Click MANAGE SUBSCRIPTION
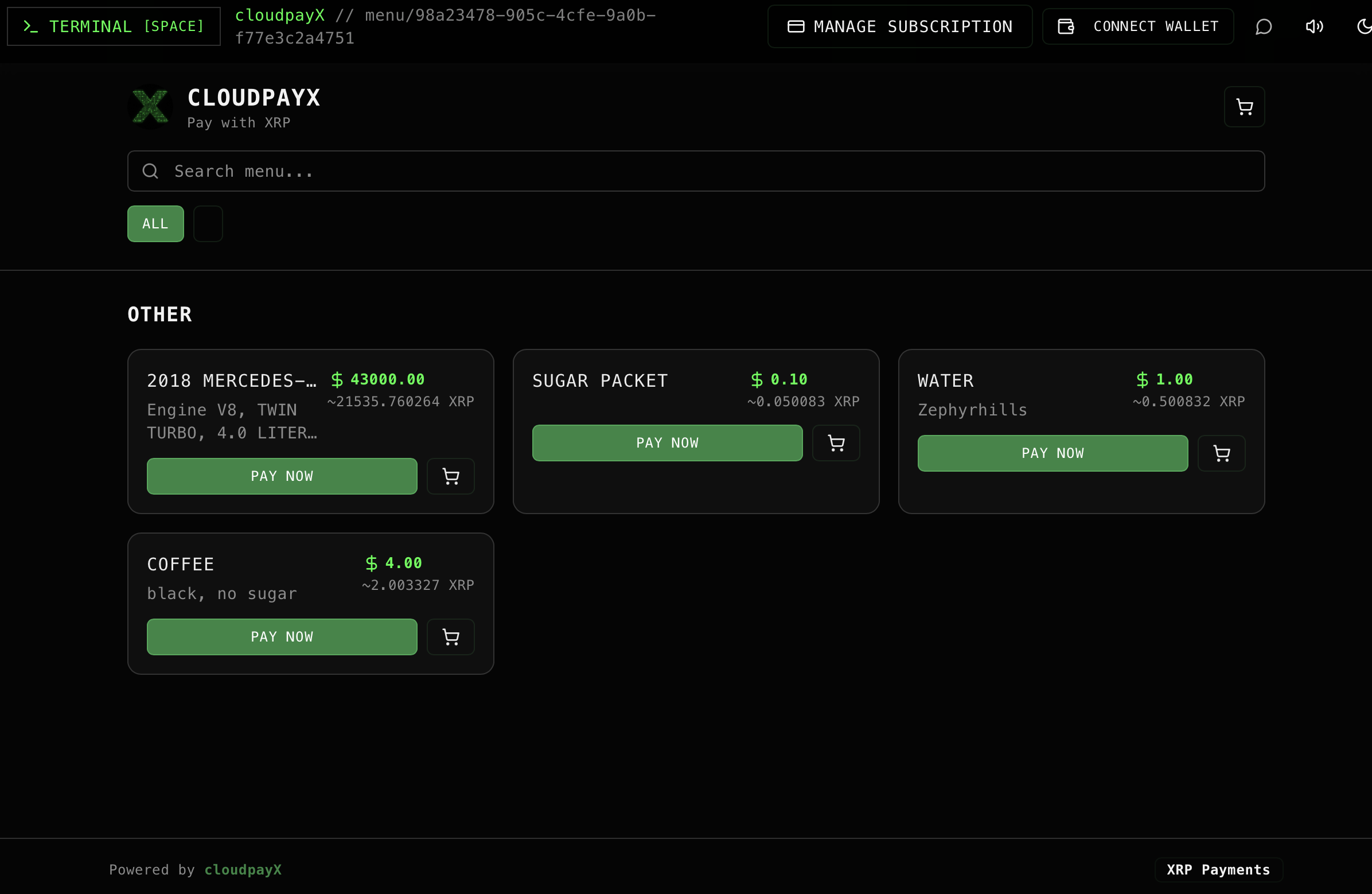1372x894 pixels. coord(899,26)
